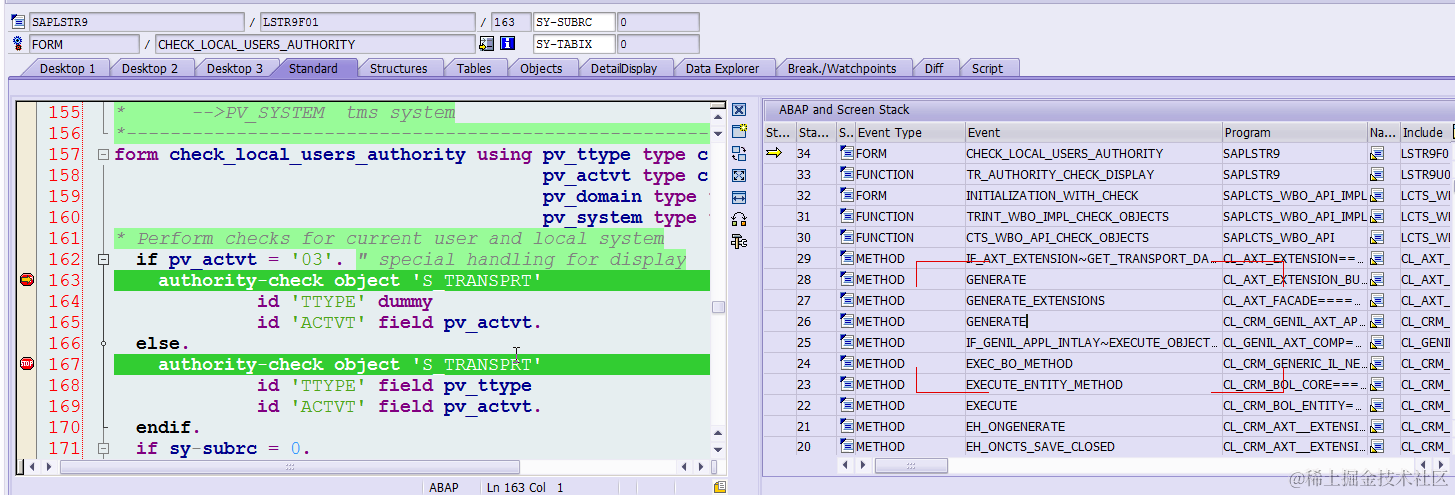This screenshot has height=495, width=1455.
Task: Click the blue information icon
Action: (508, 44)
